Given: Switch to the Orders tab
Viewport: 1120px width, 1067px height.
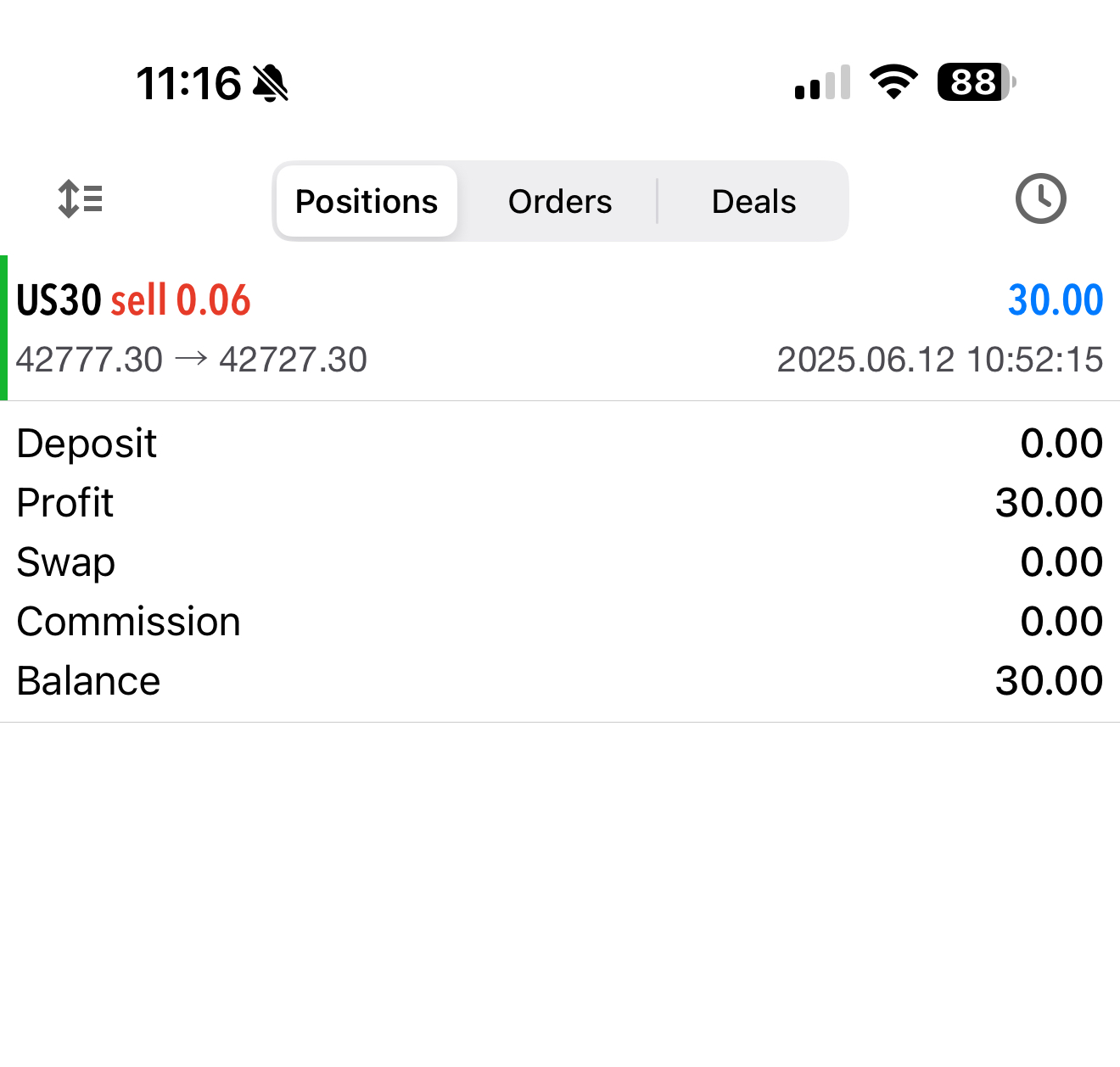Looking at the screenshot, I should point(560,202).
